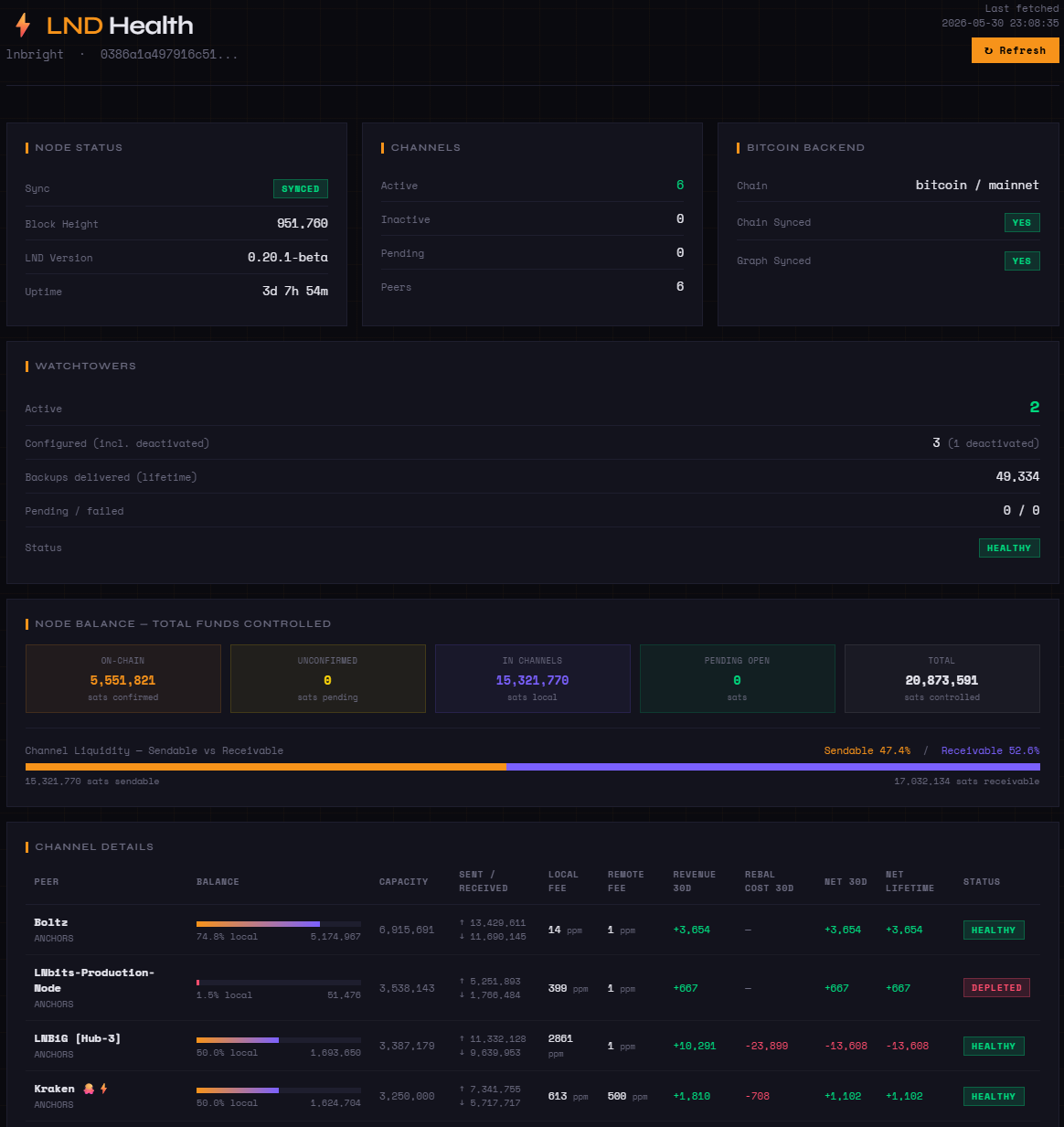Select uptime value 3d 7h 54m
Screen dimensions: 1064x1127
(294, 291)
